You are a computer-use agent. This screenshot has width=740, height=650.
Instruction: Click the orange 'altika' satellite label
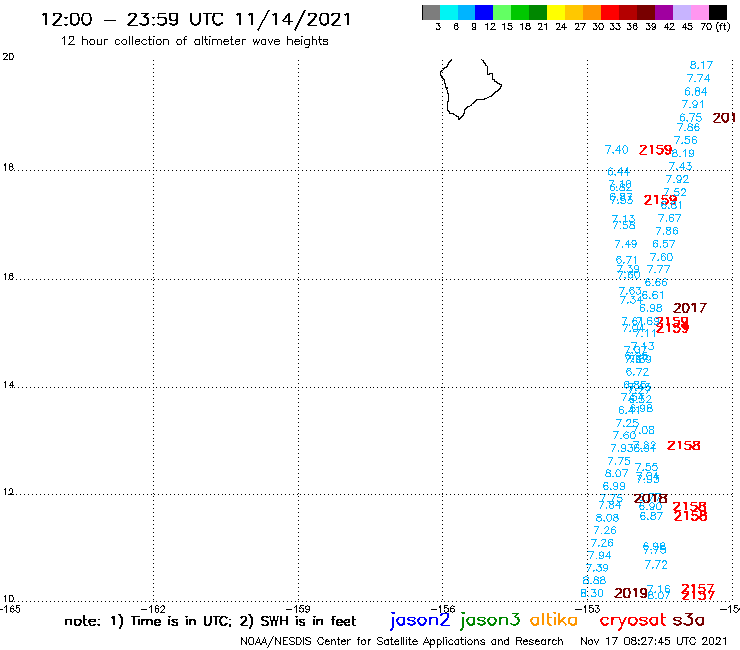554,620
